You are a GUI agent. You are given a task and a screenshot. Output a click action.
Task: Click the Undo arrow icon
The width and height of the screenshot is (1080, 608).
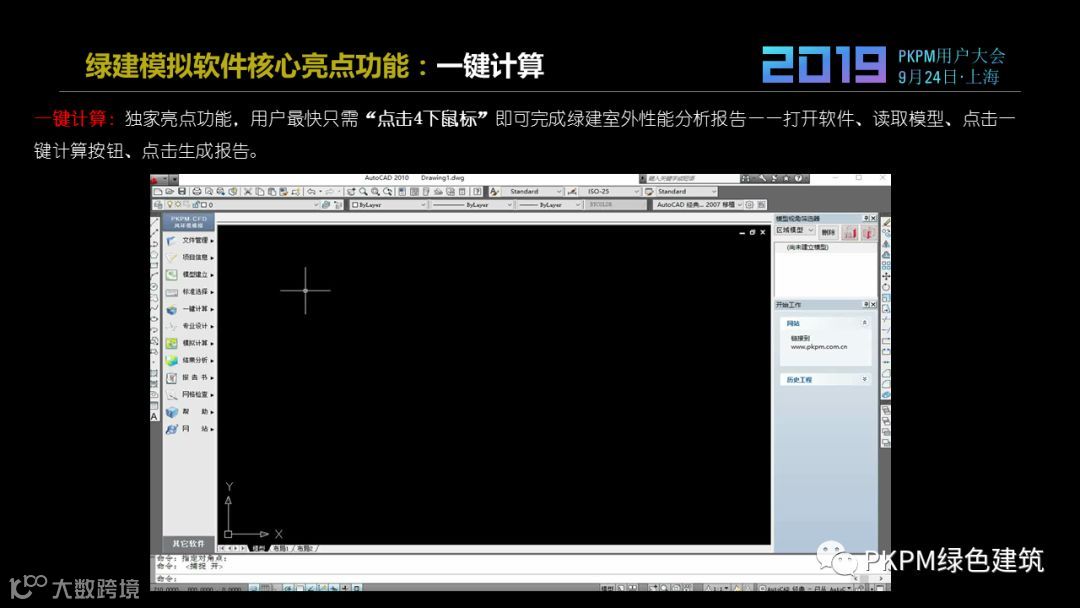[x=311, y=191]
